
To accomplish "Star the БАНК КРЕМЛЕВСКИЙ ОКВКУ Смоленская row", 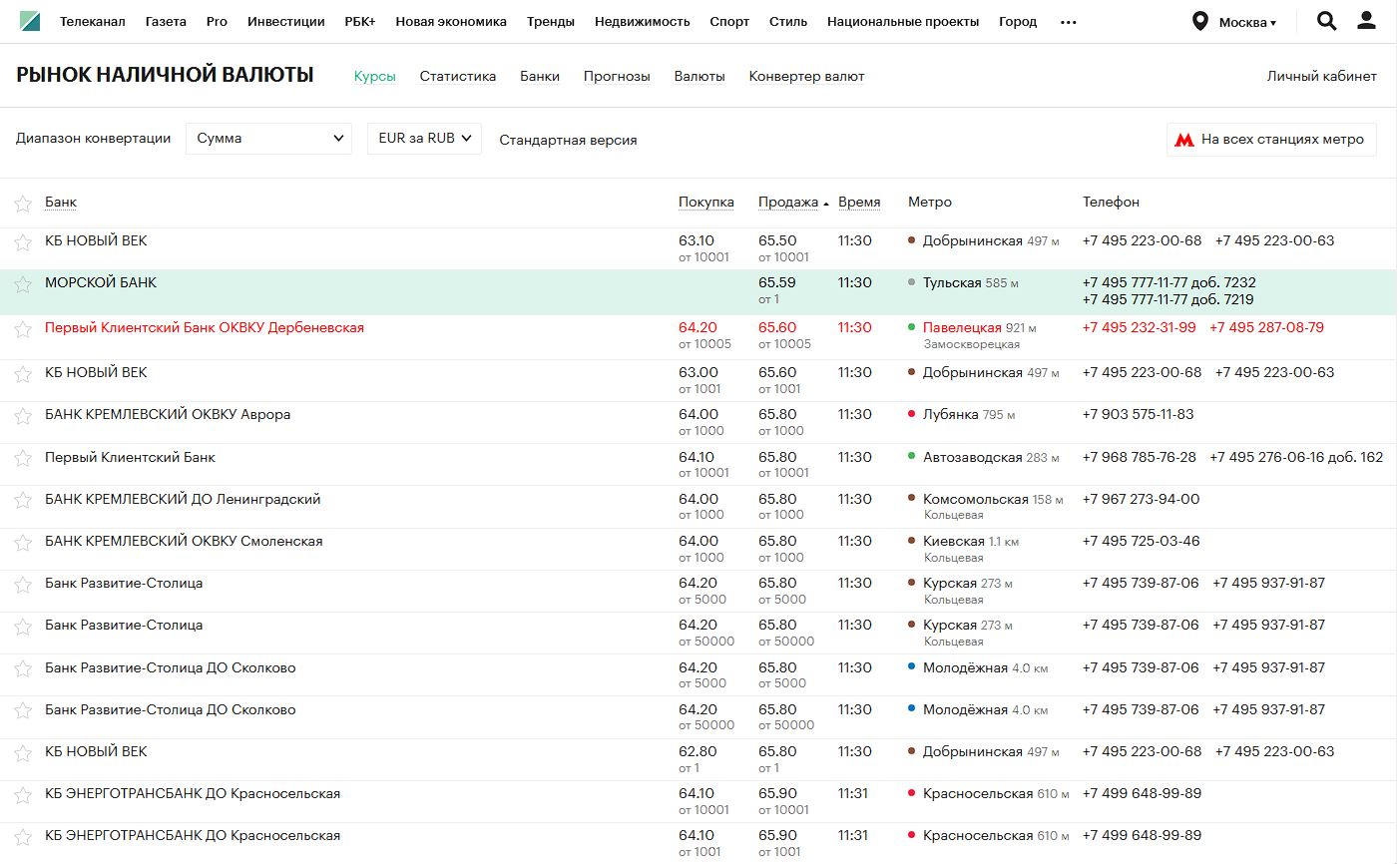I will [23, 543].
